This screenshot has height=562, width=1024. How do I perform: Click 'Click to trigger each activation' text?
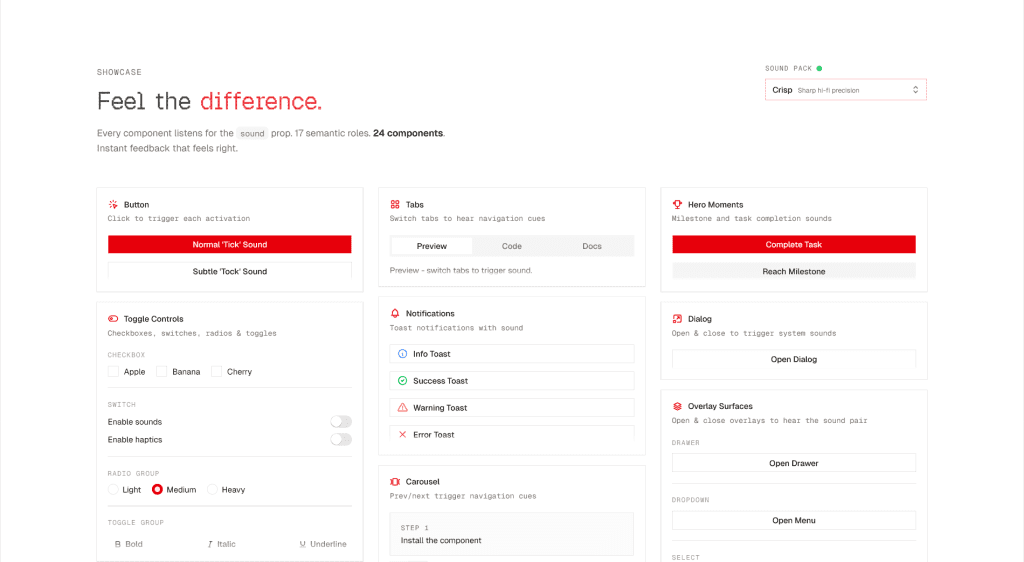tap(179, 219)
